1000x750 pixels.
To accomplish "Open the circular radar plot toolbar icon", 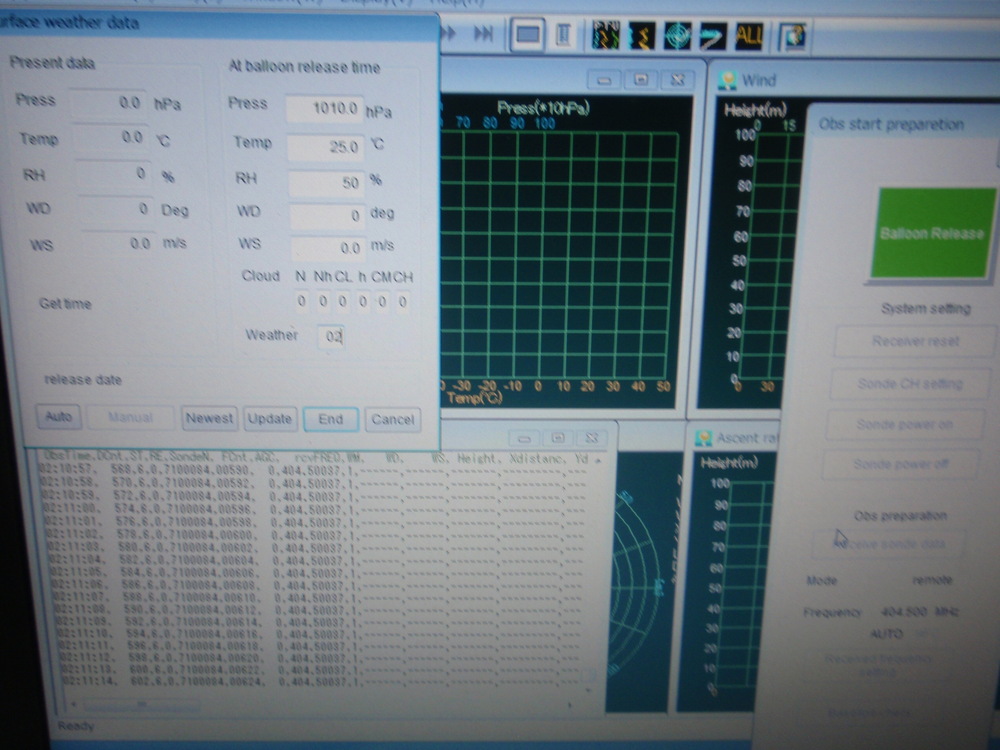I will pyautogui.click(x=677, y=36).
